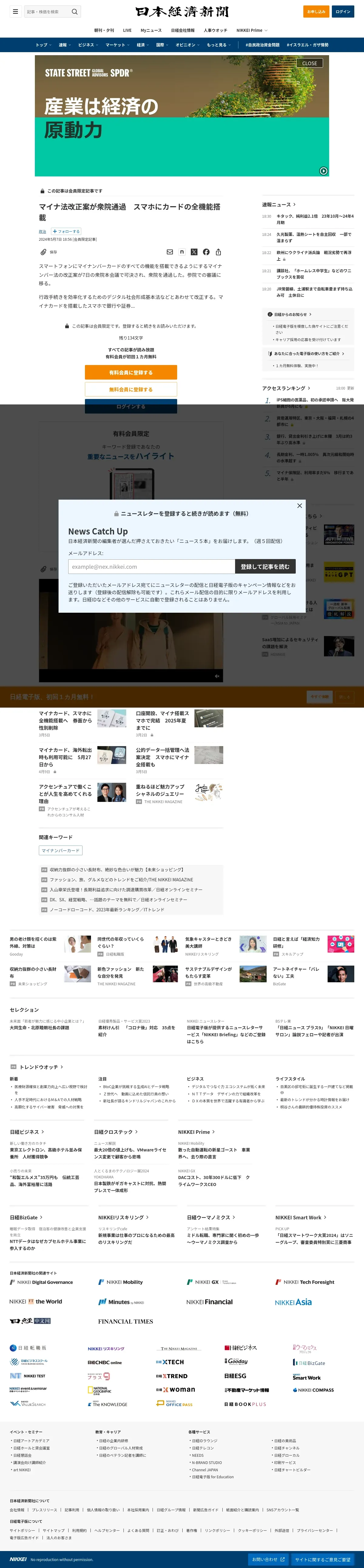Select 朝刊・夕刊 in the top menu

104,30
